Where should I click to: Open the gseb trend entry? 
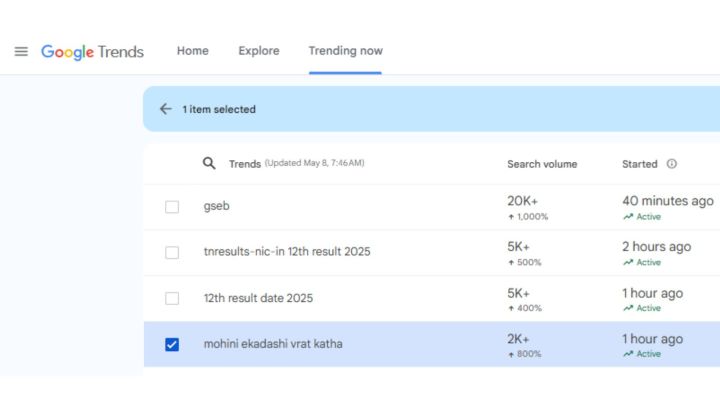(216, 206)
